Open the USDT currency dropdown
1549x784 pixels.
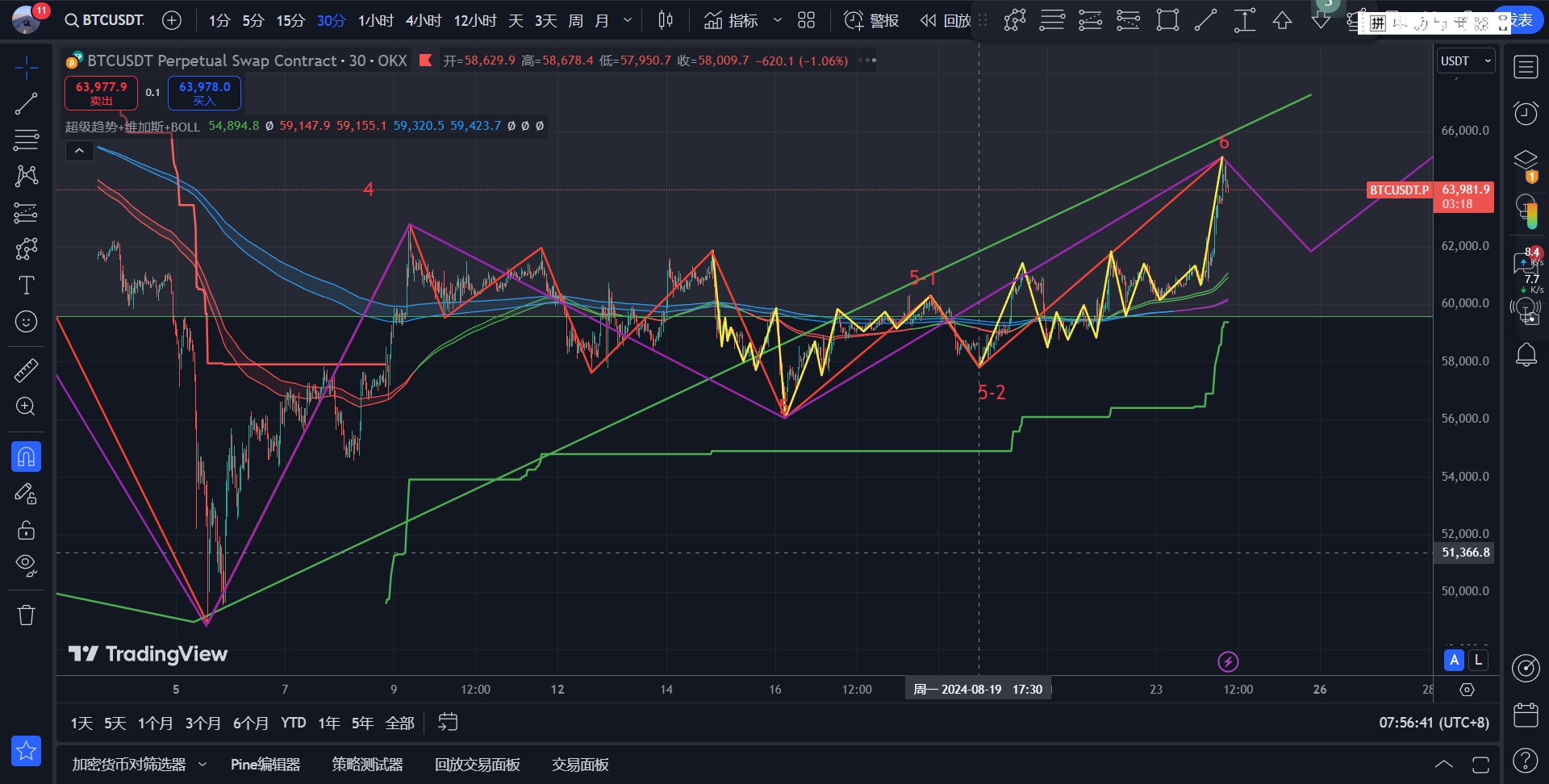(1466, 60)
